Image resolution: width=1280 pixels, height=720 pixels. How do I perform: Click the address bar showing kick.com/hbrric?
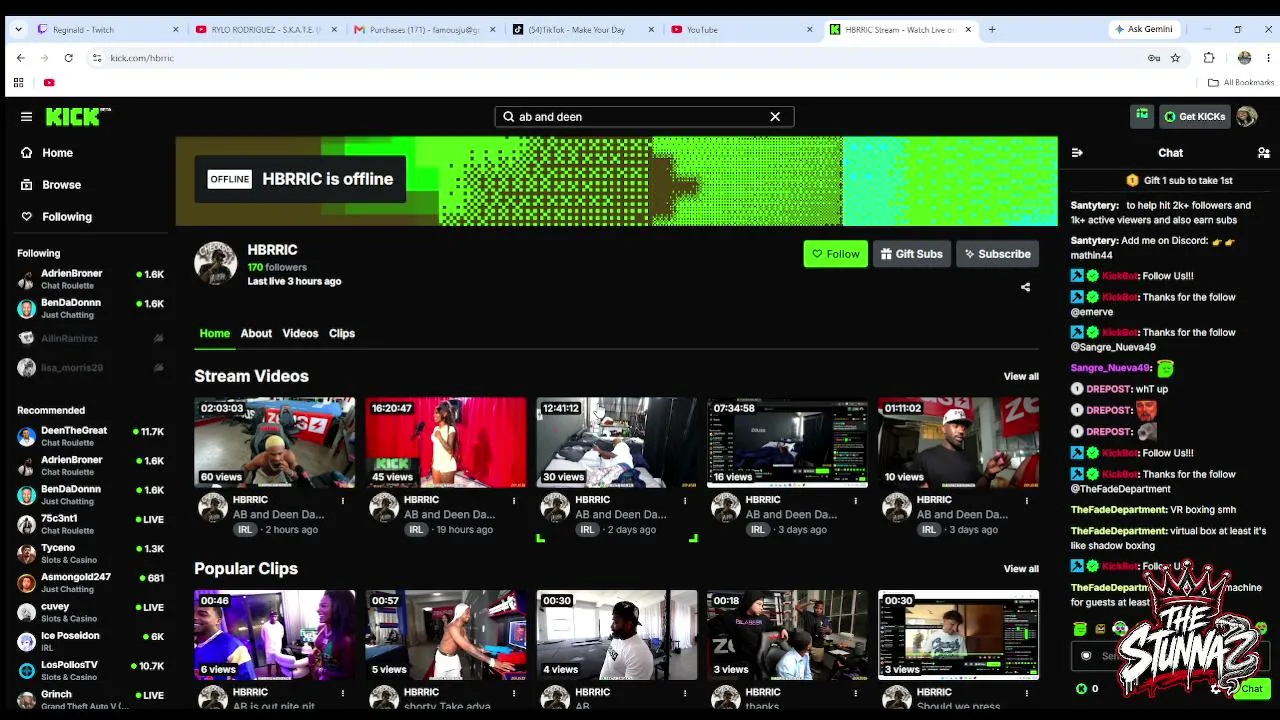[620, 58]
